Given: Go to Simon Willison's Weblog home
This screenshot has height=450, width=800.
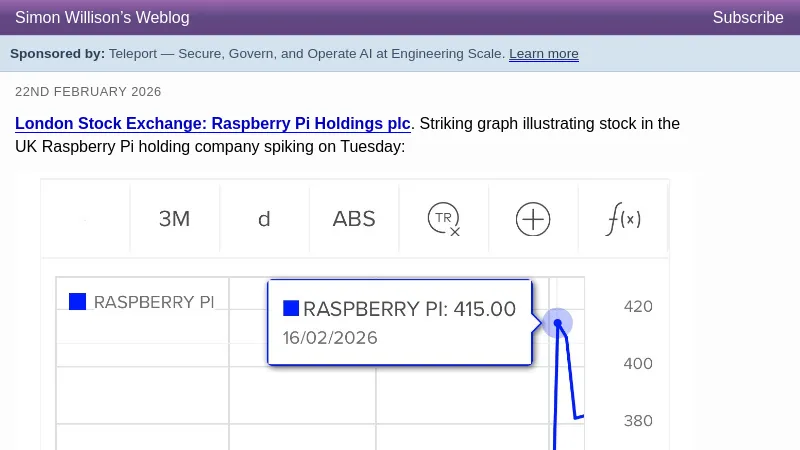Looking at the screenshot, I should point(102,17).
